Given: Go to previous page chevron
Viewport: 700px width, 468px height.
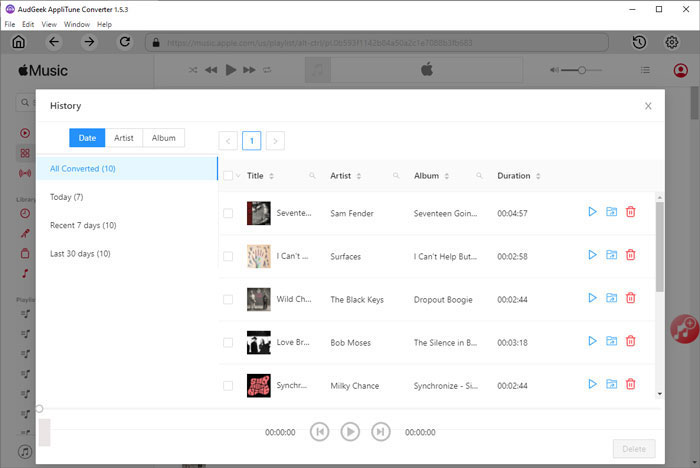Looking at the screenshot, I should [x=228, y=141].
